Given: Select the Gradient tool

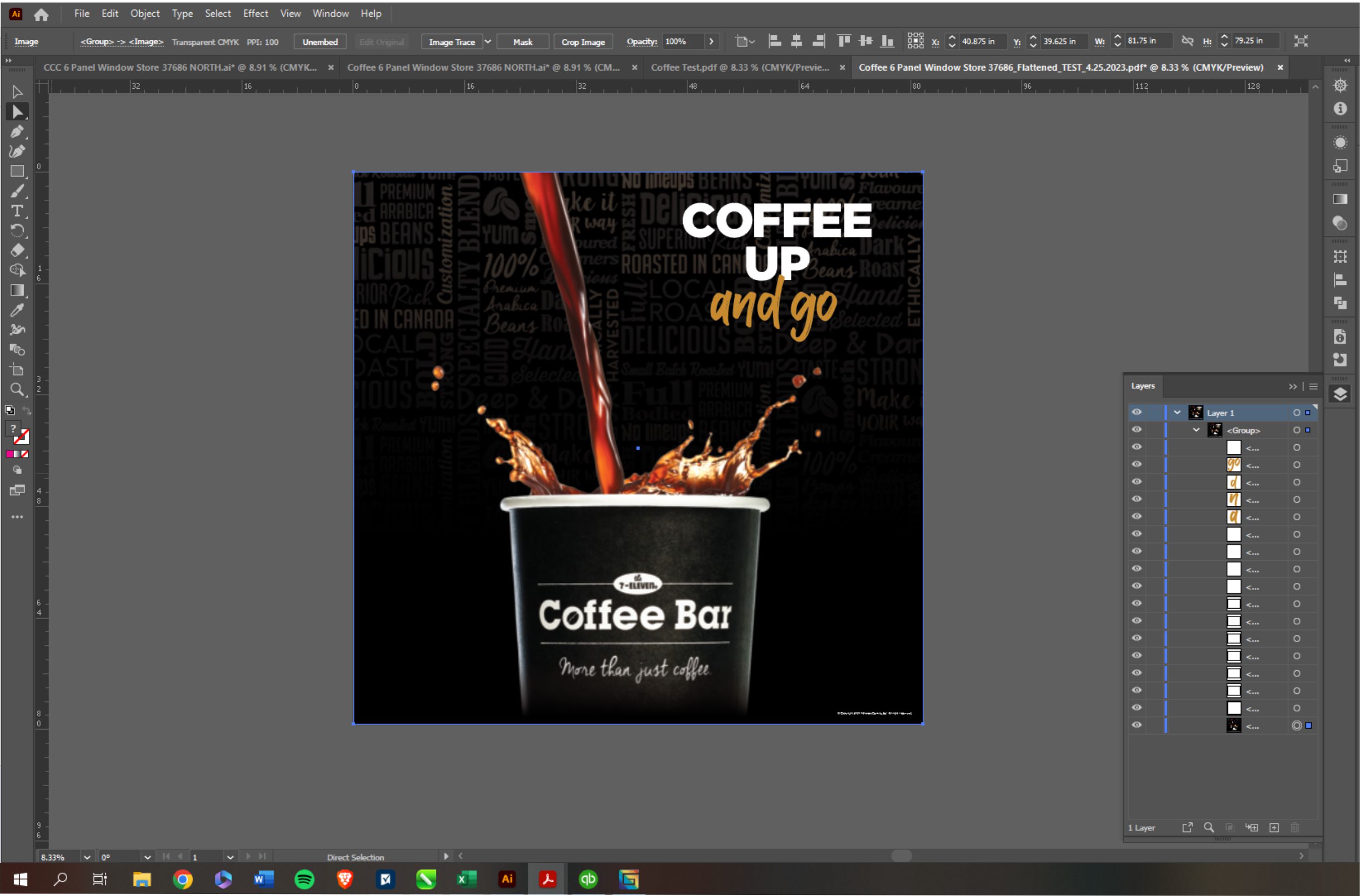Looking at the screenshot, I should [17, 290].
